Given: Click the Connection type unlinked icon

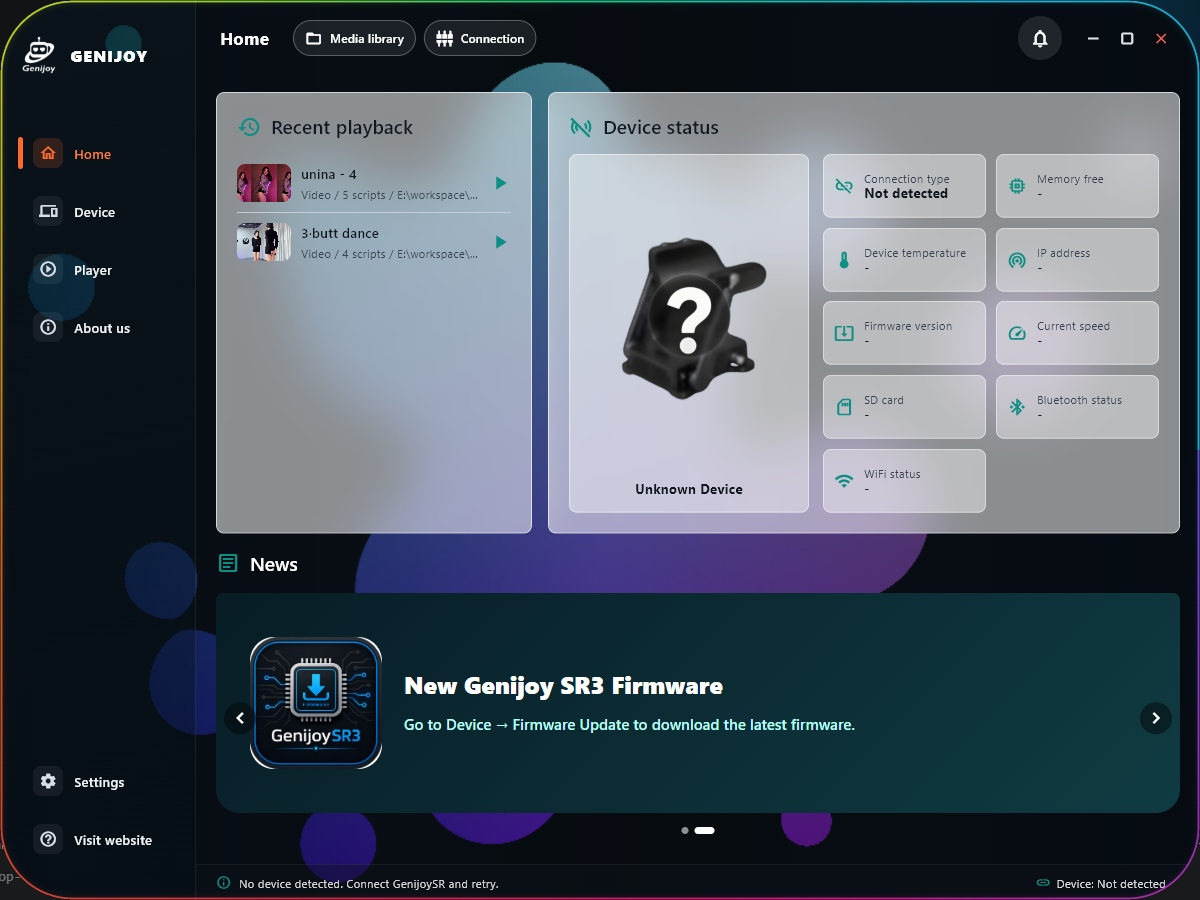Looking at the screenshot, I should tap(844, 186).
